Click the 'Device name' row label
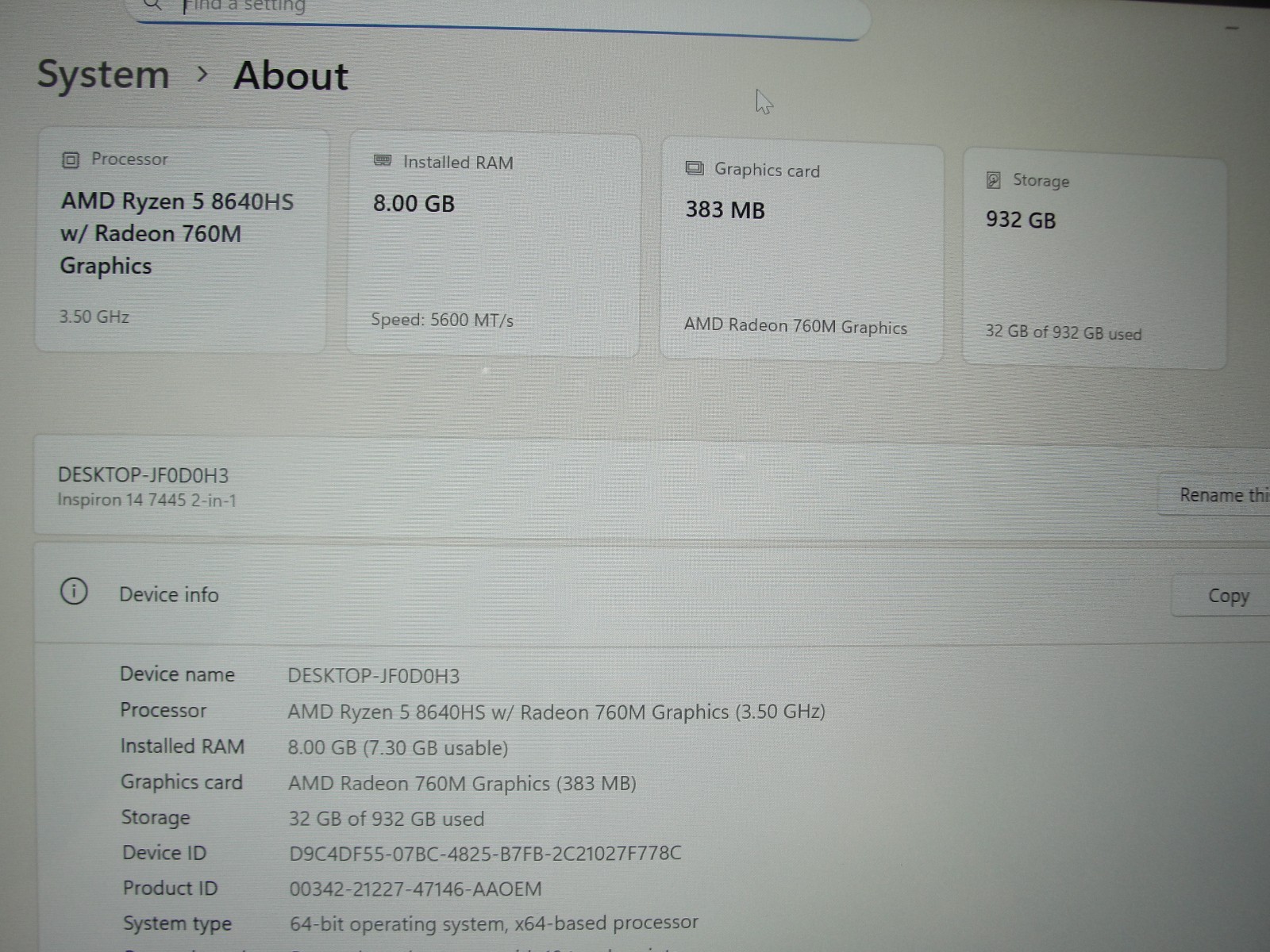The image size is (1270, 952). [x=177, y=674]
